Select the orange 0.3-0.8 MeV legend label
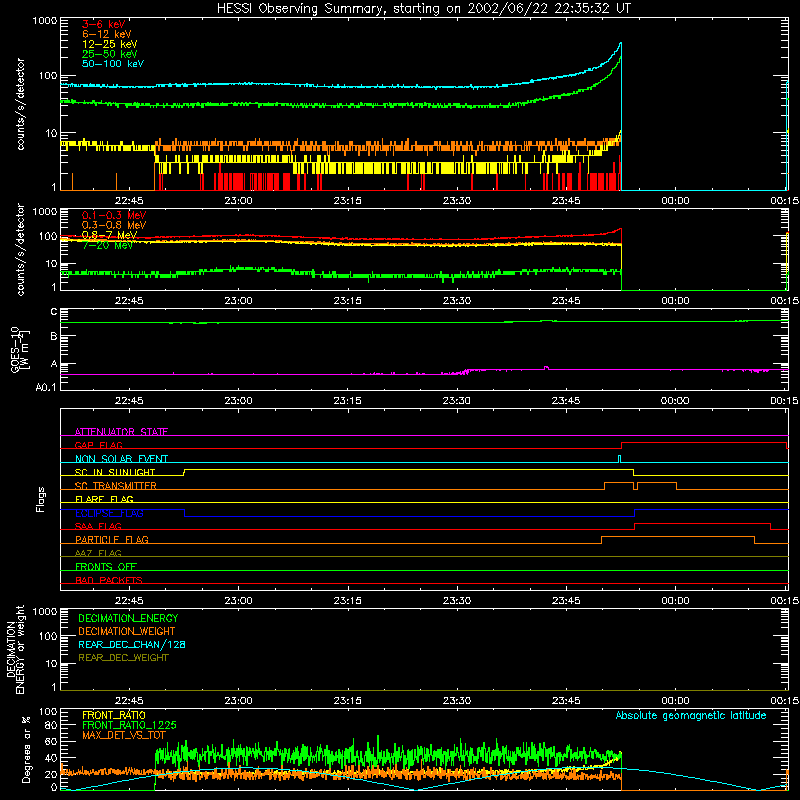Screen dimensions: 800x800 [x=114, y=225]
